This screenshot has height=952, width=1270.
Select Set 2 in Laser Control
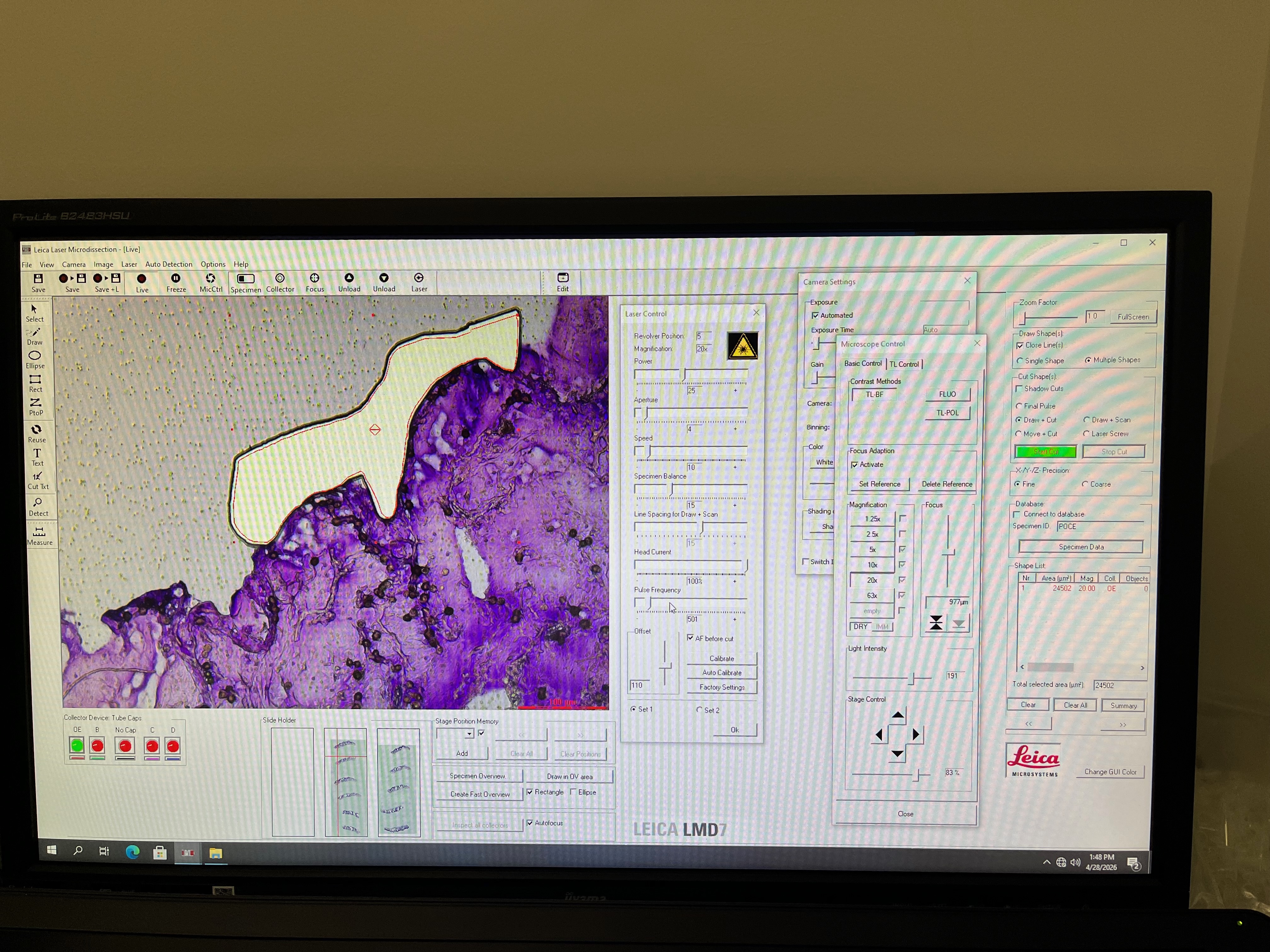[699, 710]
